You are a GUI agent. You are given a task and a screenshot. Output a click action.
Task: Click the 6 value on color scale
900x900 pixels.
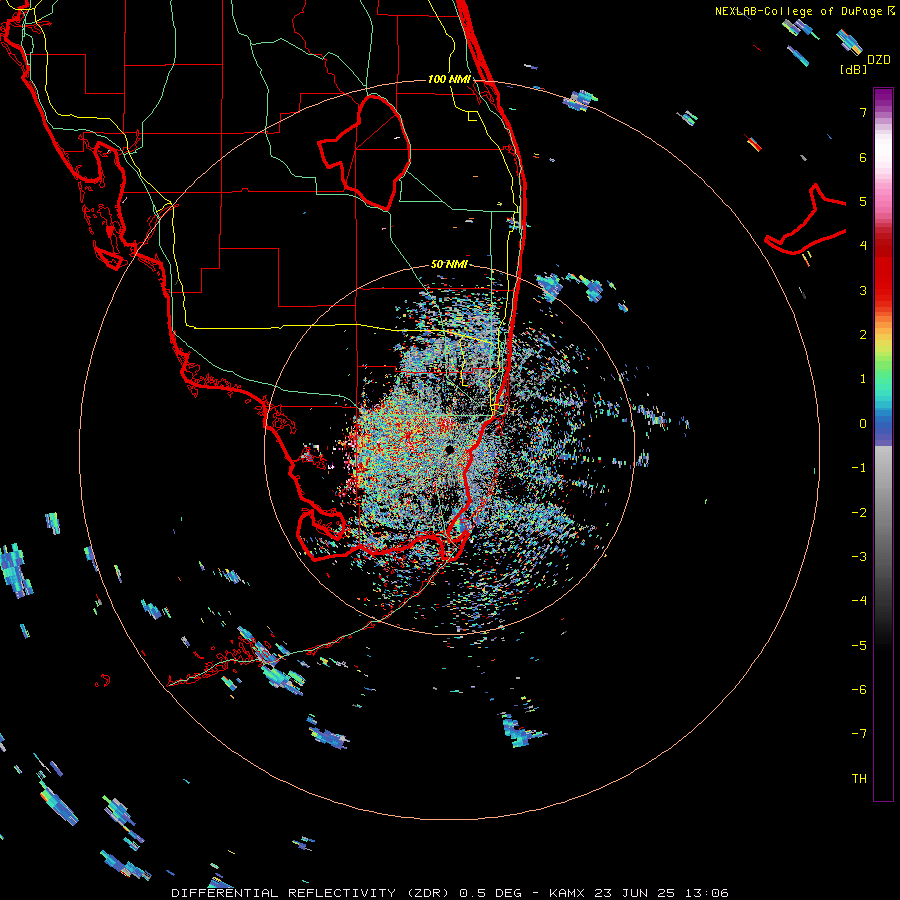[863, 157]
